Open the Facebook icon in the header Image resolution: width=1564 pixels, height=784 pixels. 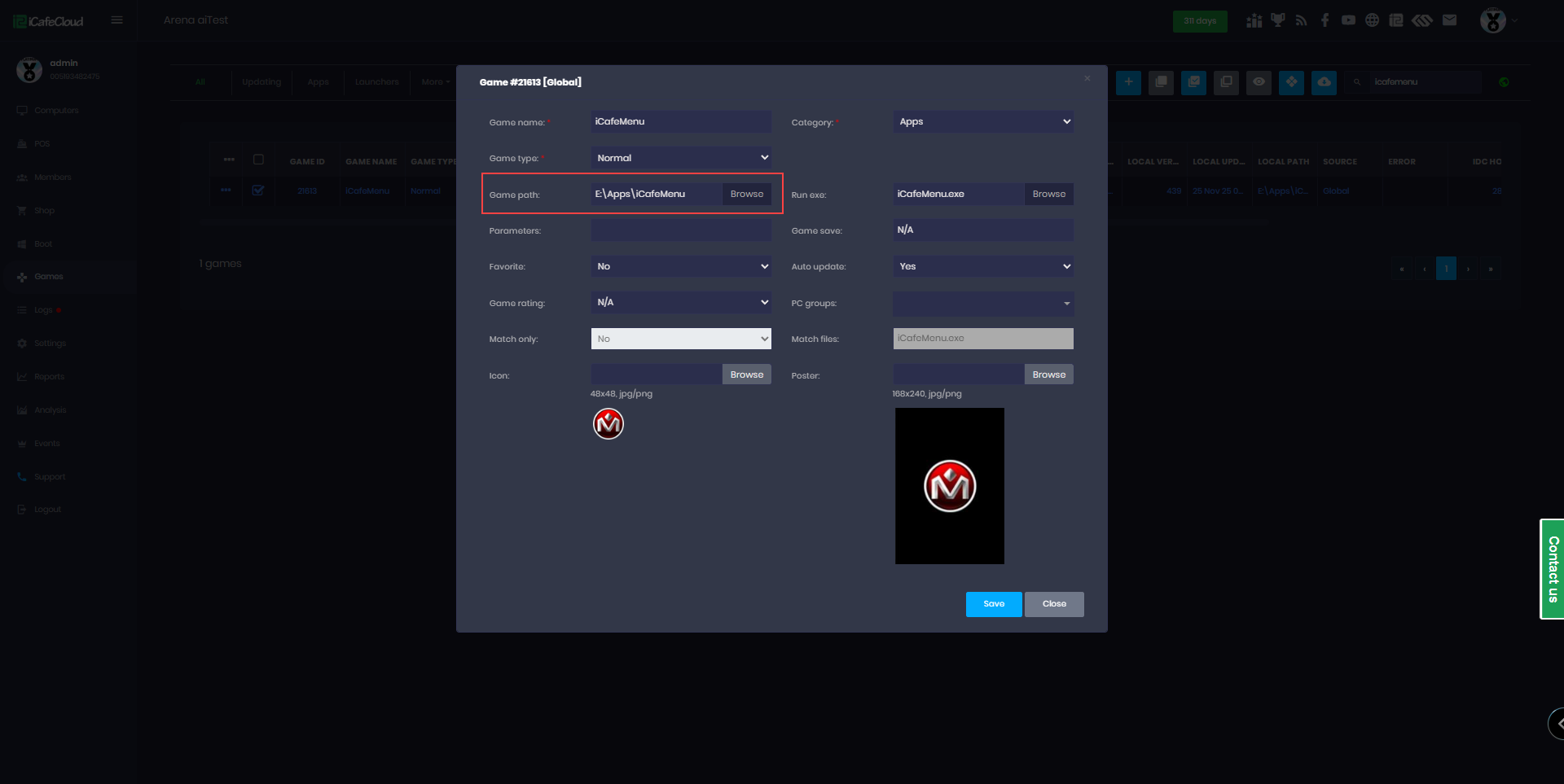coord(1325,20)
